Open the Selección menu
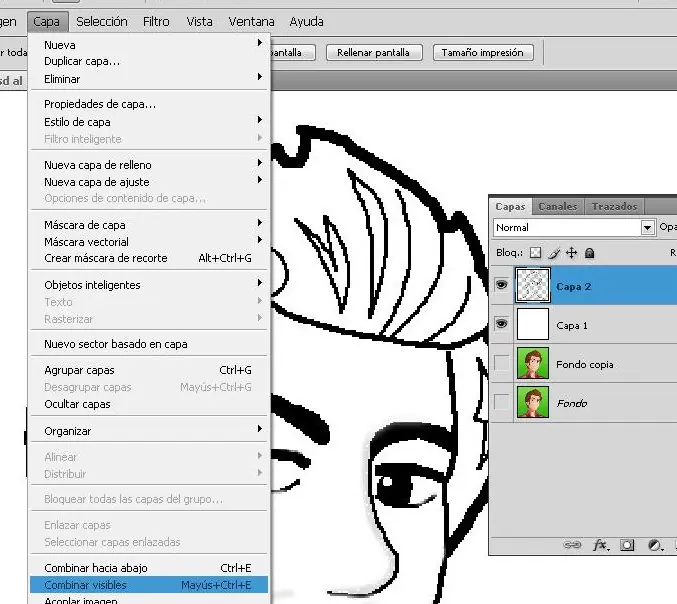The width and height of the screenshot is (677, 604). (x=102, y=22)
